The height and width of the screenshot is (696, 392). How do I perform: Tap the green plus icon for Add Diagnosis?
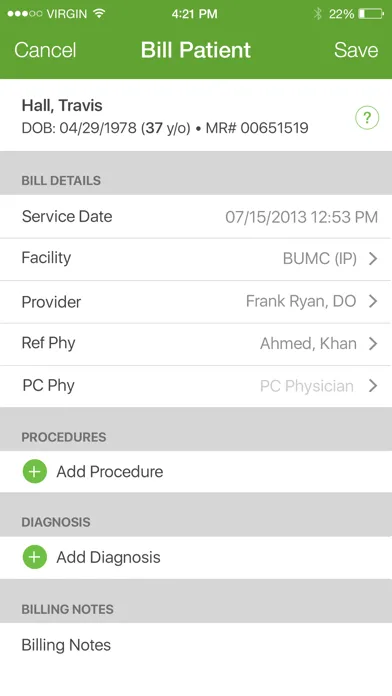pyautogui.click(x=35, y=557)
